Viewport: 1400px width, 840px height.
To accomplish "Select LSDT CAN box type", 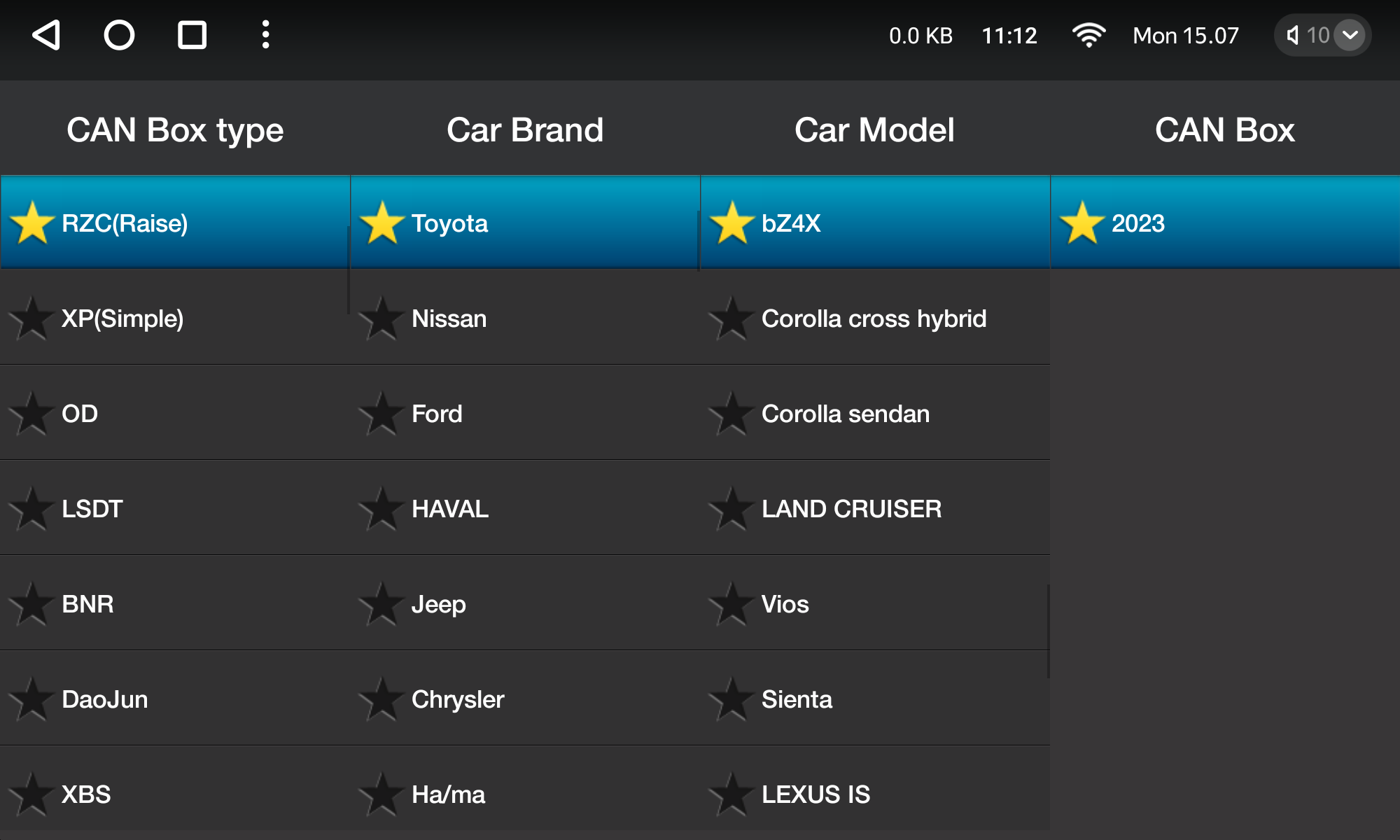I will pyautogui.click(x=175, y=509).
